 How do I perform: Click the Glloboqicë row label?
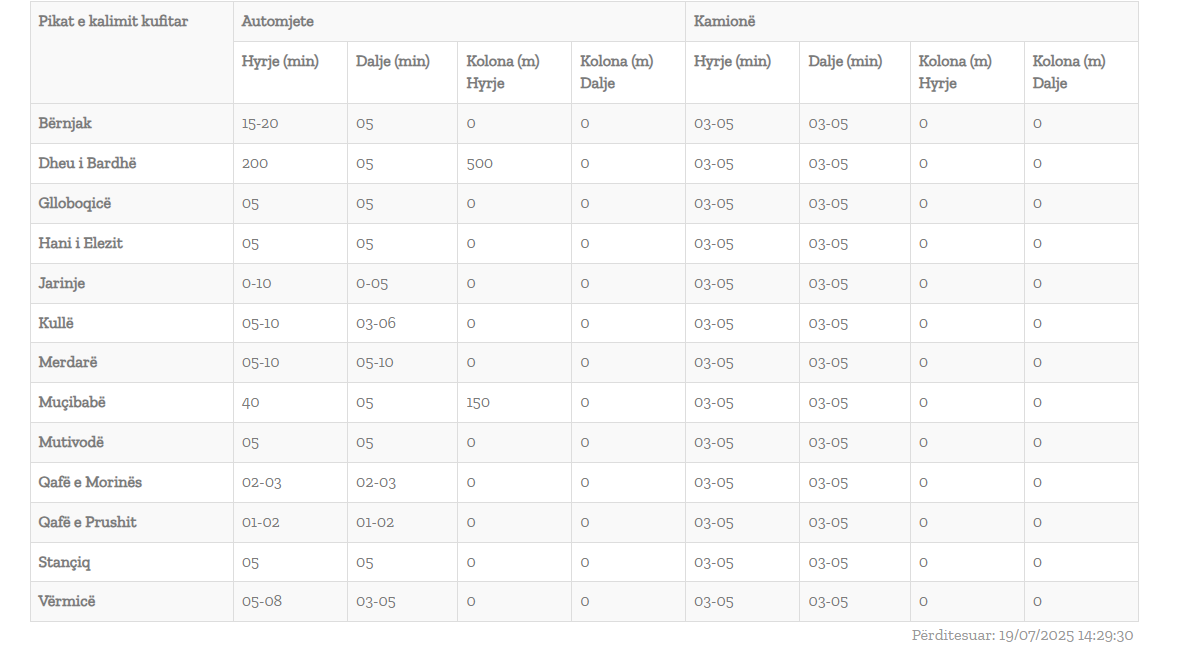(x=75, y=203)
